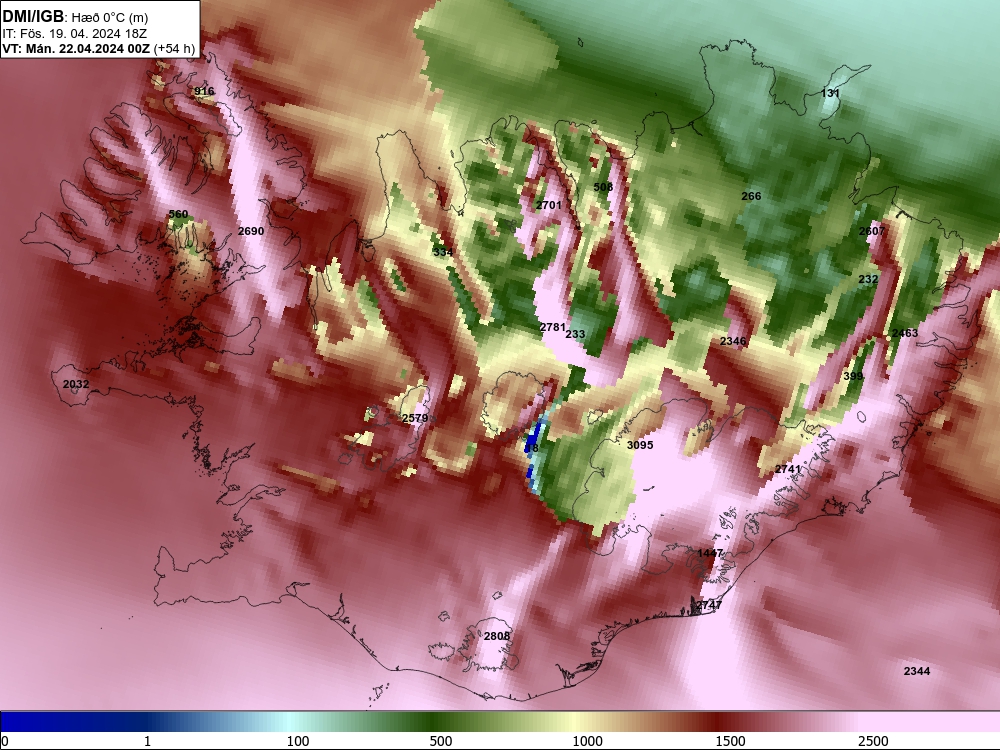Click the map value 232

click(x=868, y=279)
